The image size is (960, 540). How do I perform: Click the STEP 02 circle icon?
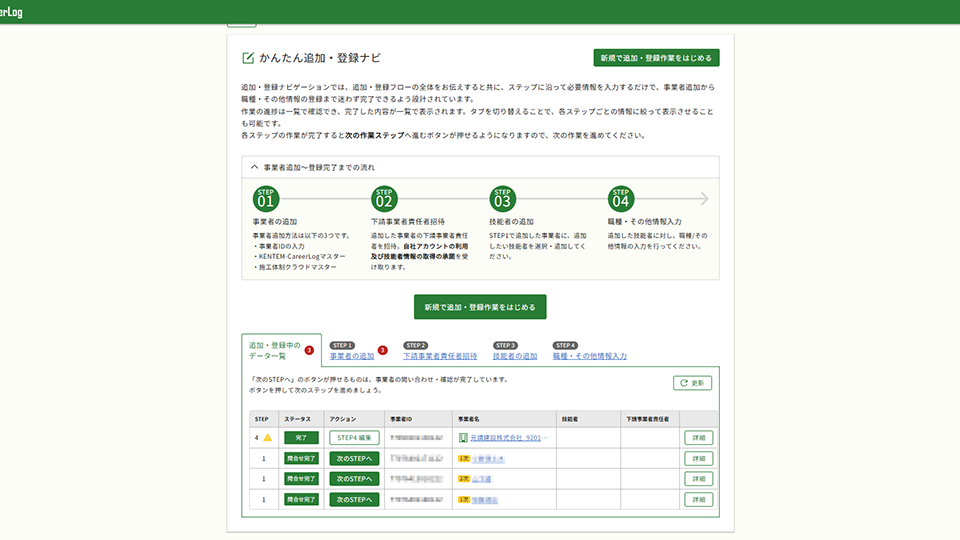pyautogui.click(x=384, y=199)
